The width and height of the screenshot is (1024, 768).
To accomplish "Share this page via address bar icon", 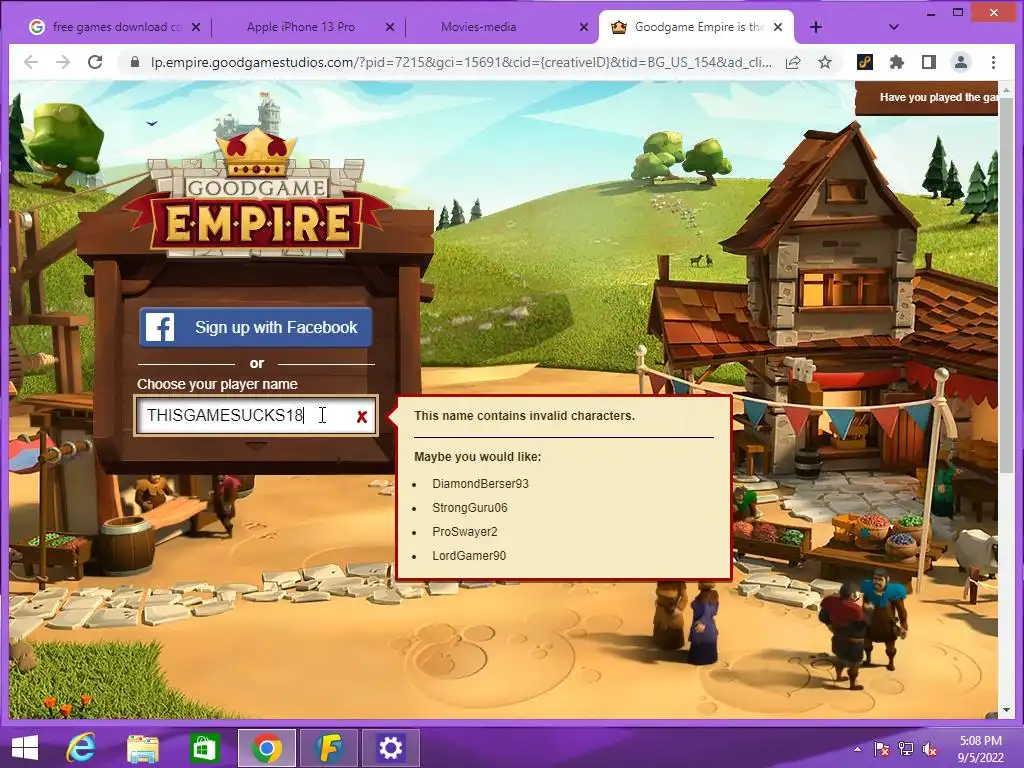I will click(x=793, y=62).
